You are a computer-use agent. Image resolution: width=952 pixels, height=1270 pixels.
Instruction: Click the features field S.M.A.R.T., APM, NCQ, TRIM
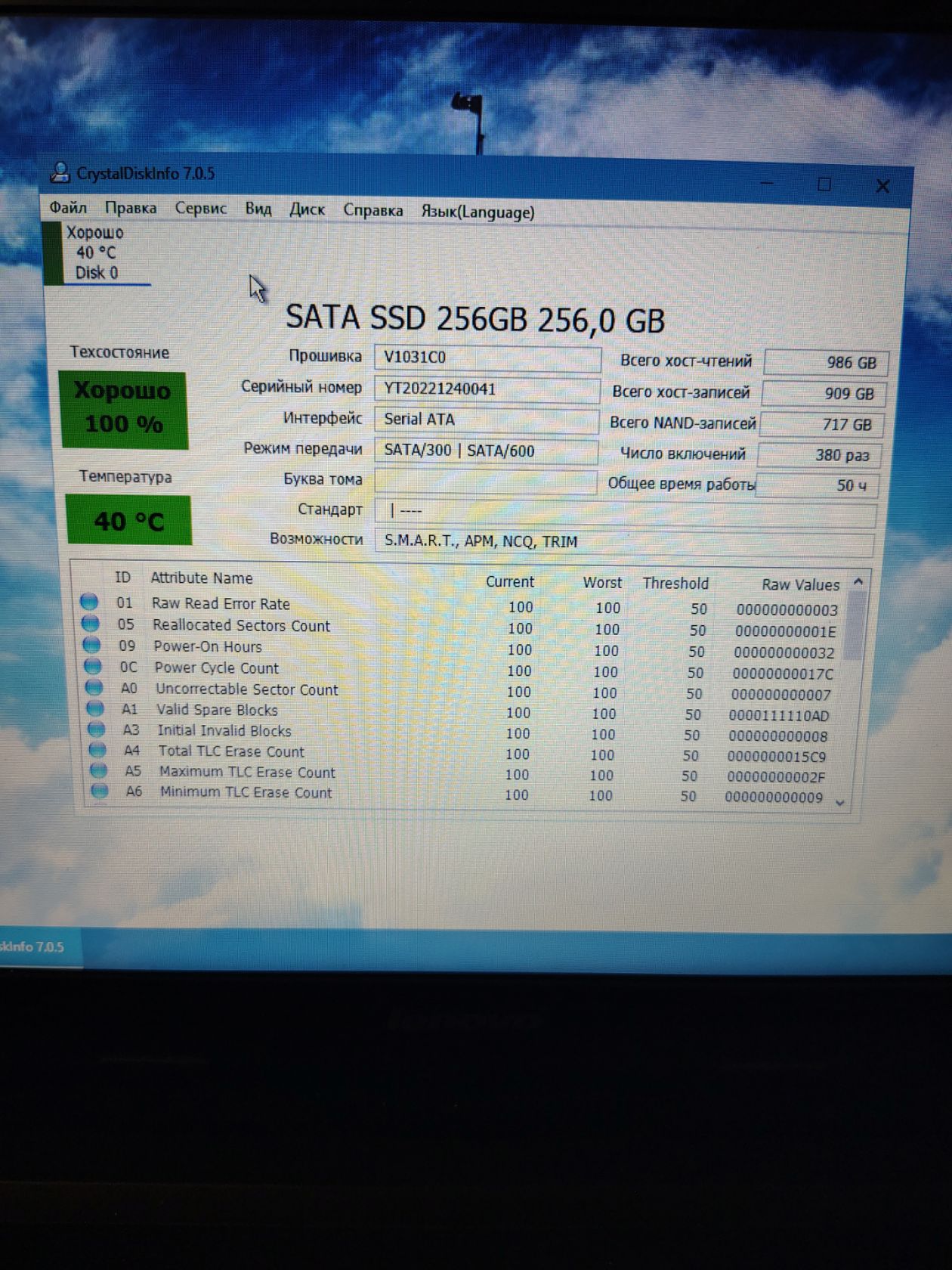[624, 543]
